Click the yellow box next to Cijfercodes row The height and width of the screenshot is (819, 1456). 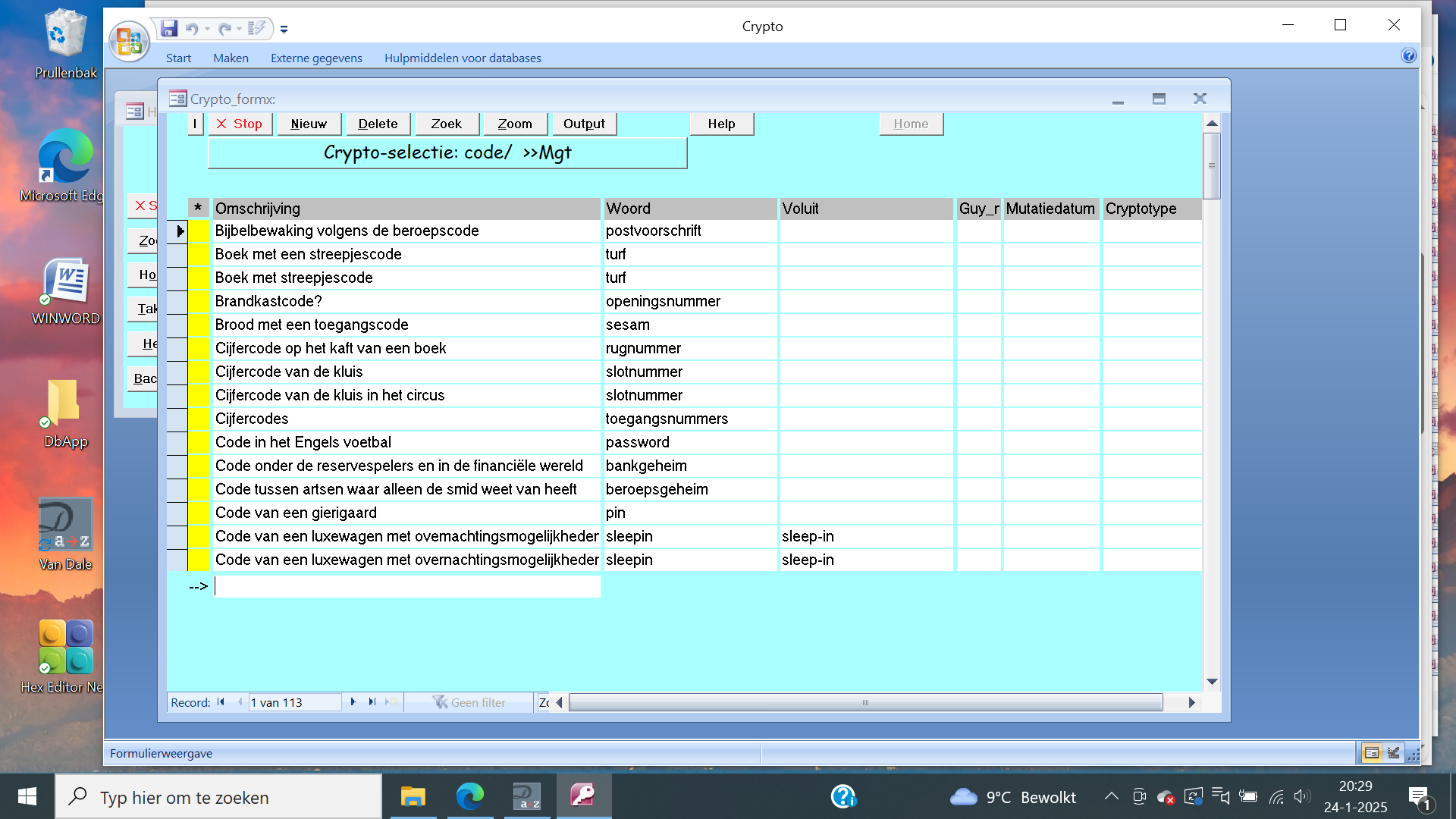pyautogui.click(x=199, y=419)
